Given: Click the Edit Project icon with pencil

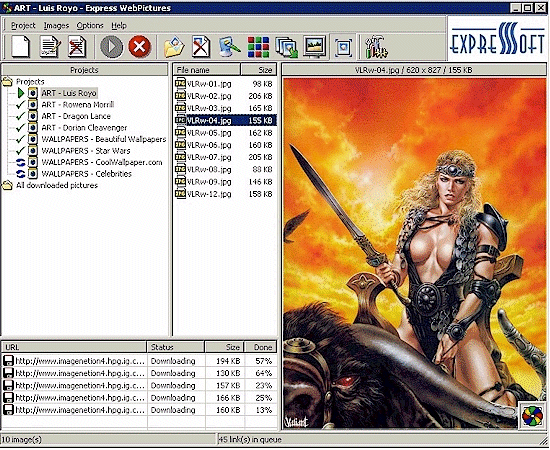Looking at the screenshot, I should (50, 46).
